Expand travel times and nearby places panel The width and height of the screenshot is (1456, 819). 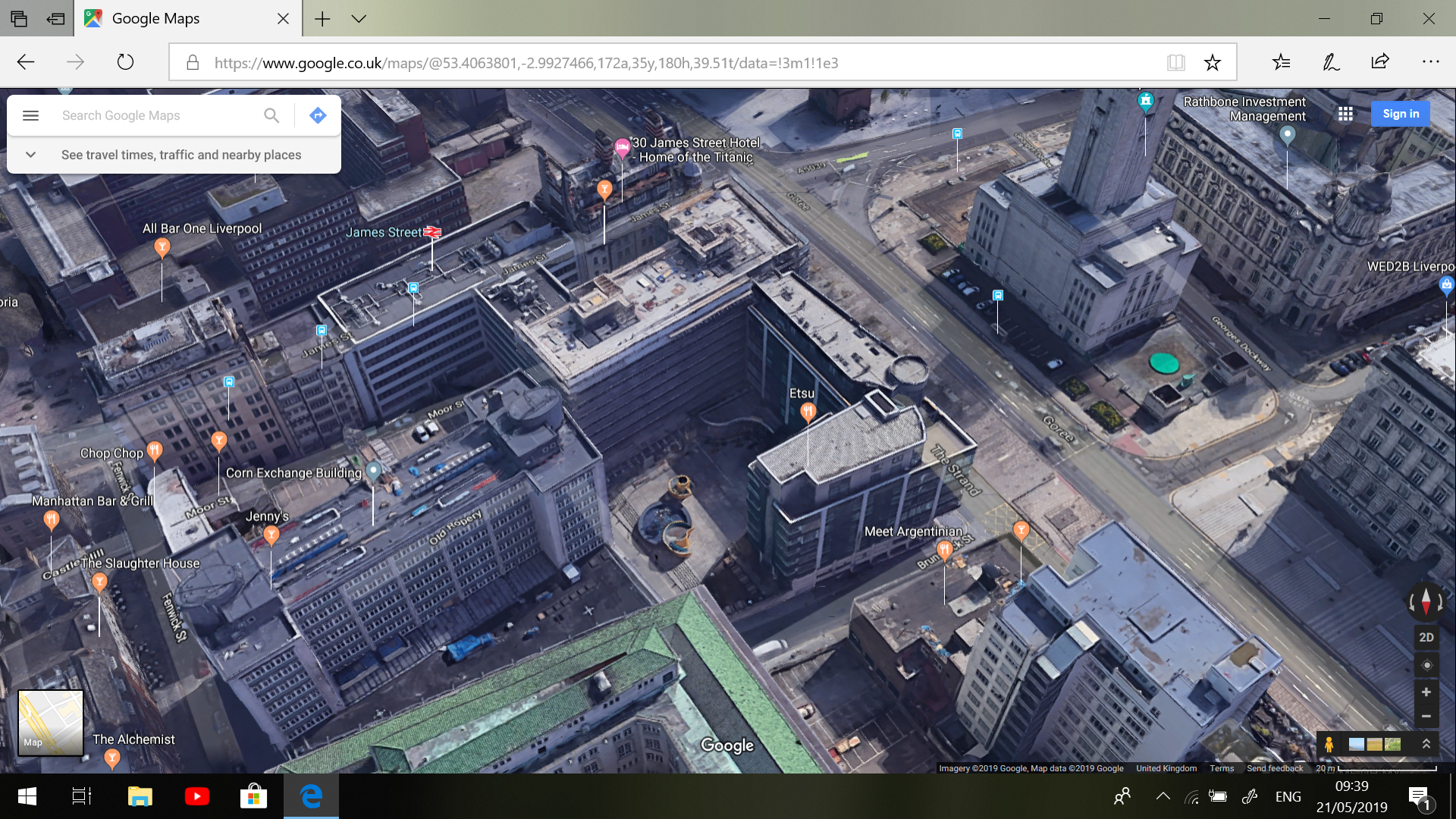click(30, 155)
